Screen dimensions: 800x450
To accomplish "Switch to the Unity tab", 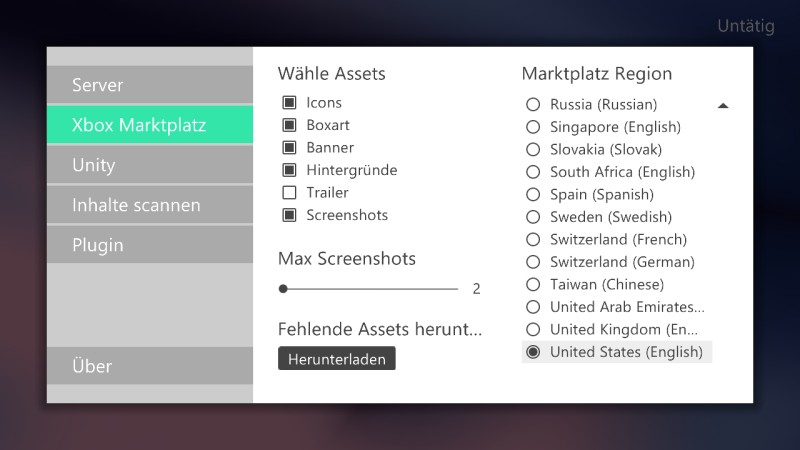I will pyautogui.click(x=149, y=165).
